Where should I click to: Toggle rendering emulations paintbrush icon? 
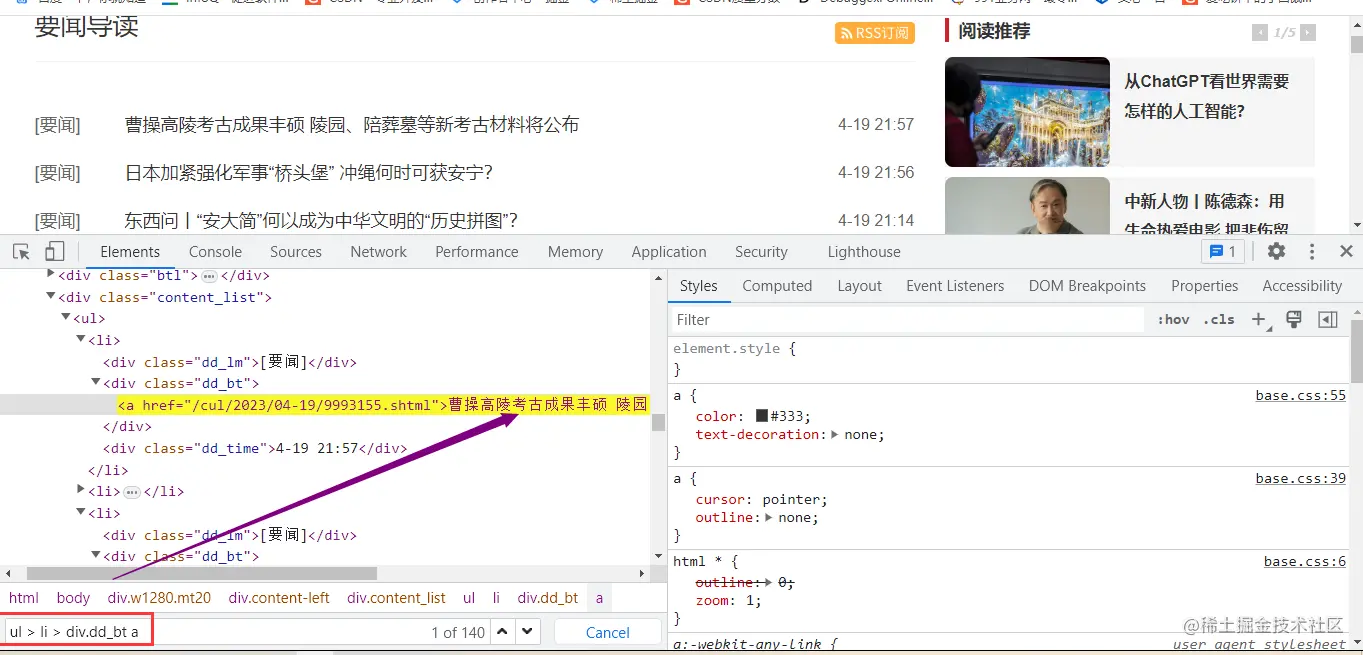1294,320
